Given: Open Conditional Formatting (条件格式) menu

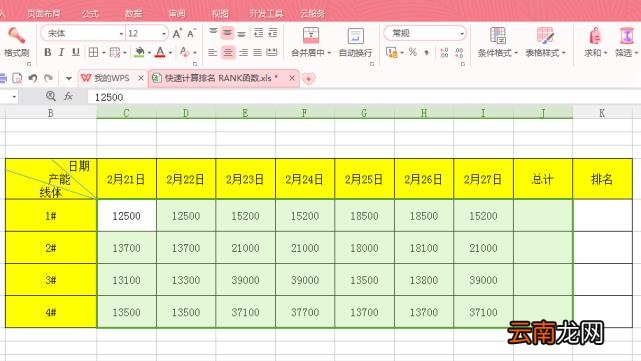Looking at the screenshot, I should pyautogui.click(x=498, y=42).
